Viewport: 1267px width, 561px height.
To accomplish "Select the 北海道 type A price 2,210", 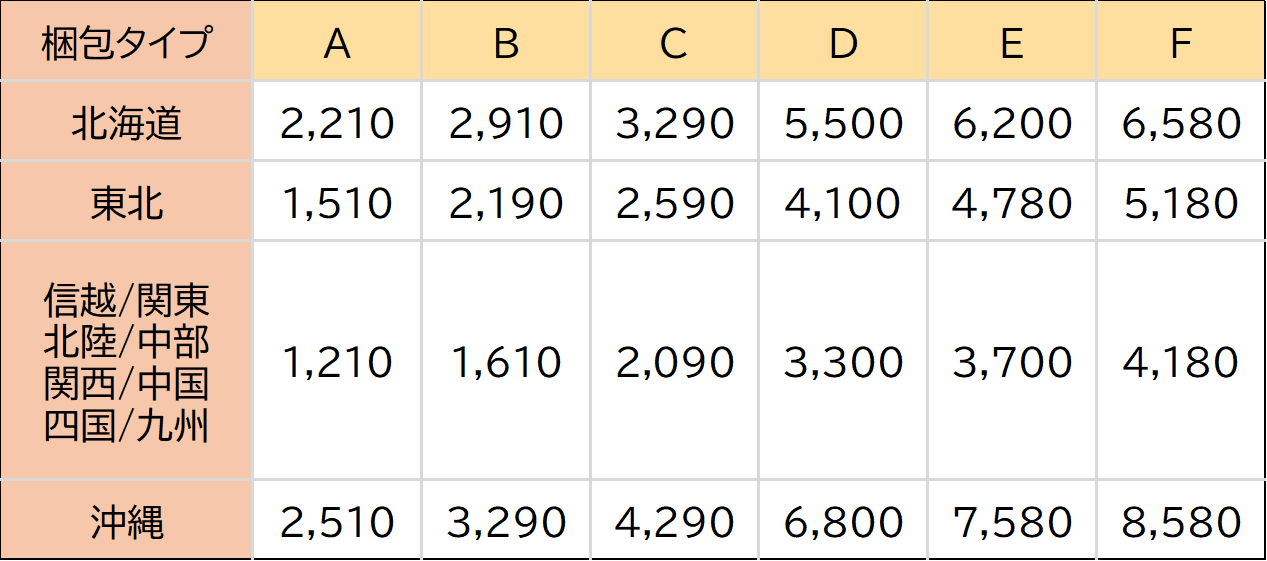I will click(x=337, y=124).
